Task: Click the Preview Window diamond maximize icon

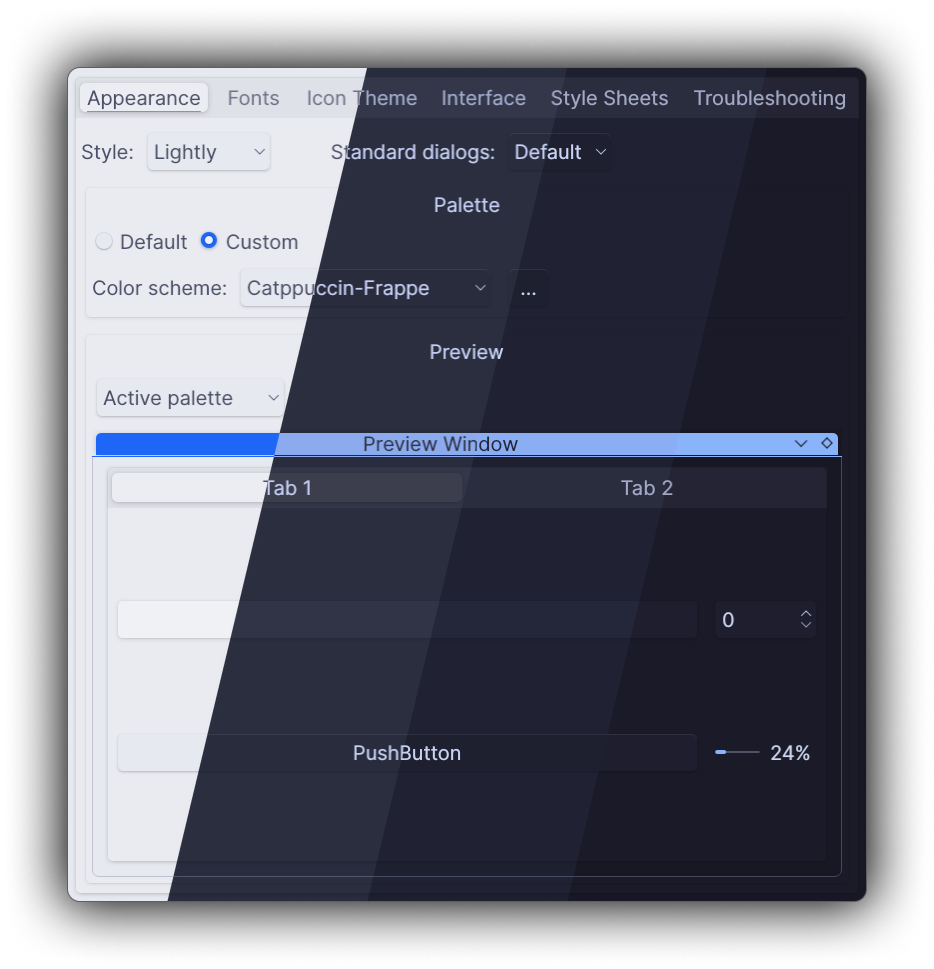Action: [826, 443]
